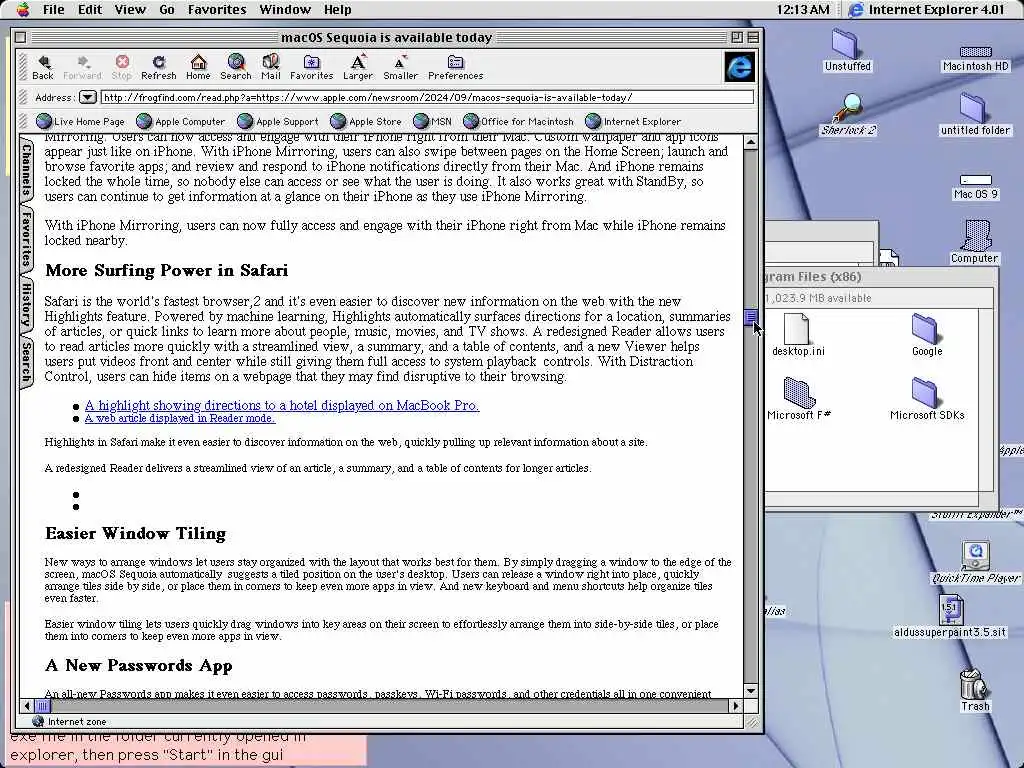Go back with the Back toolbar button
The image size is (1024, 768).
pyautogui.click(x=43, y=67)
